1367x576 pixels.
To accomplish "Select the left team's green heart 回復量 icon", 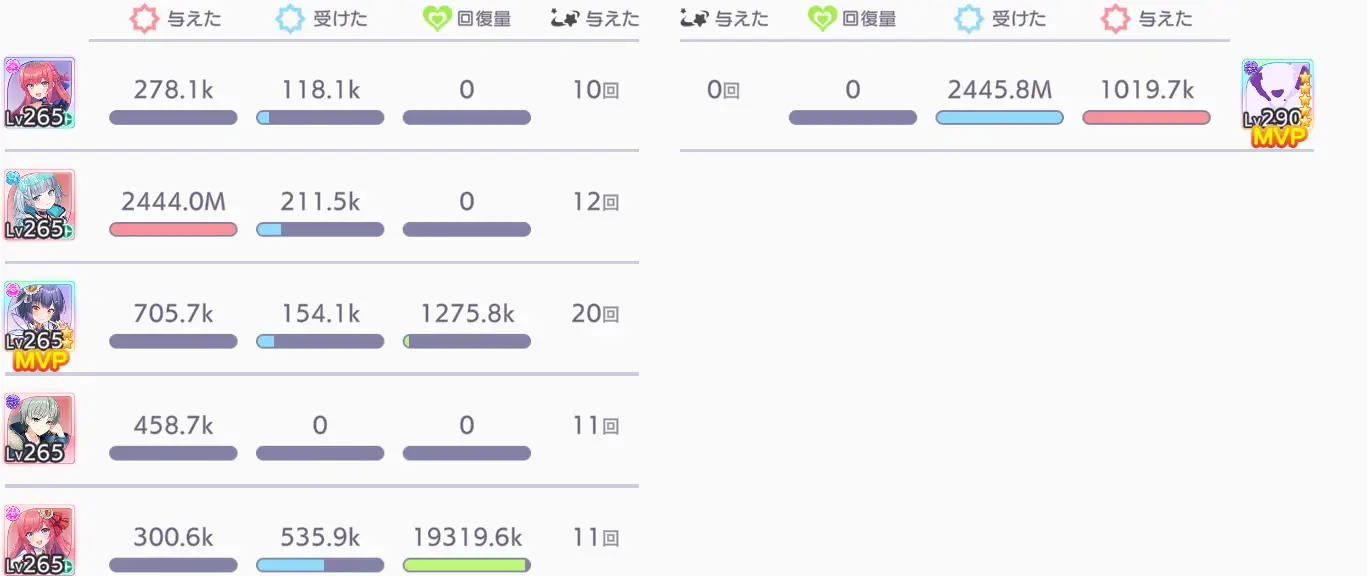I will [x=437, y=20].
